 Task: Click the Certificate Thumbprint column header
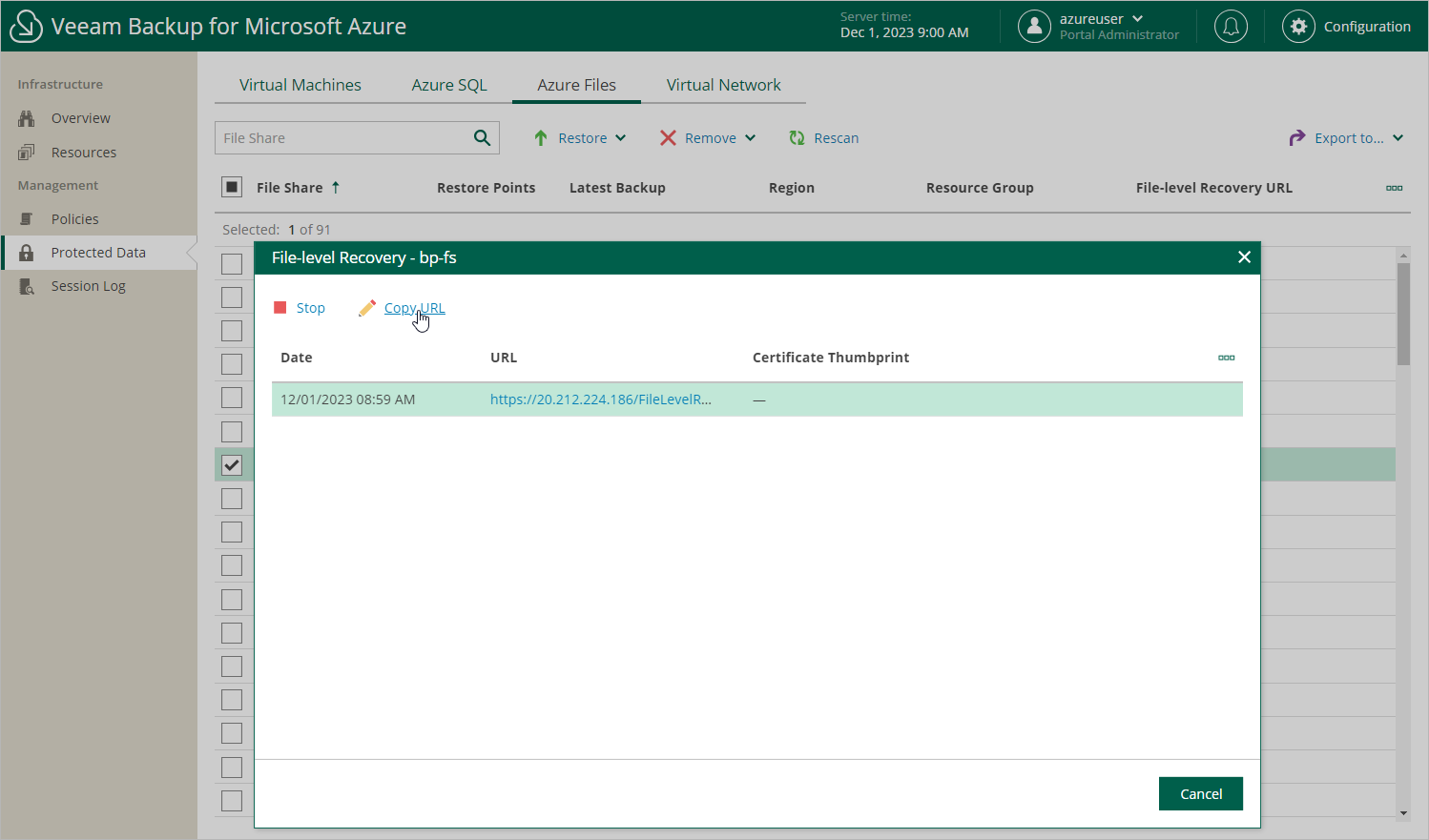[831, 358]
